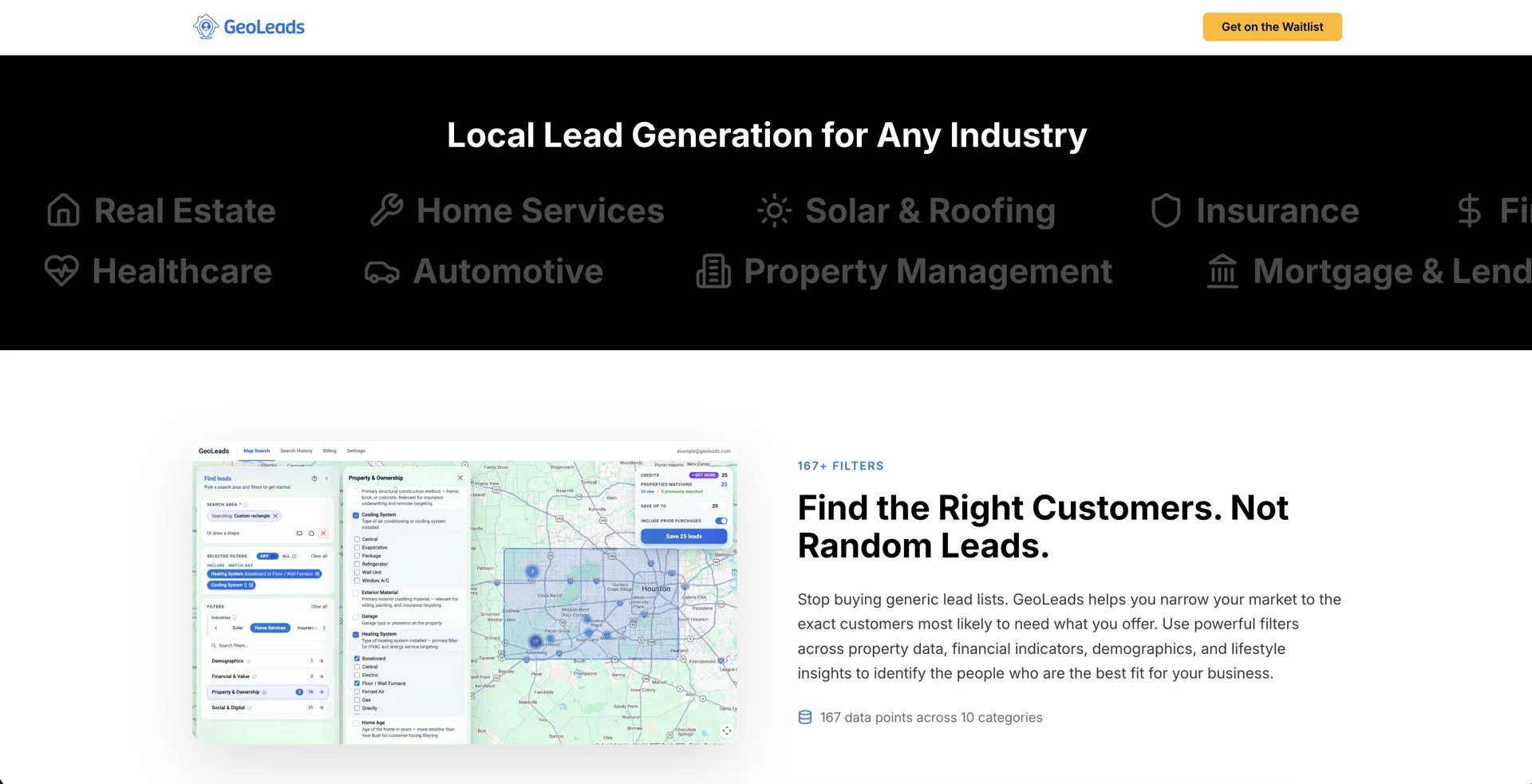1532x784 pixels.
Task: Click Clear all in Filters section
Action: 319,606
